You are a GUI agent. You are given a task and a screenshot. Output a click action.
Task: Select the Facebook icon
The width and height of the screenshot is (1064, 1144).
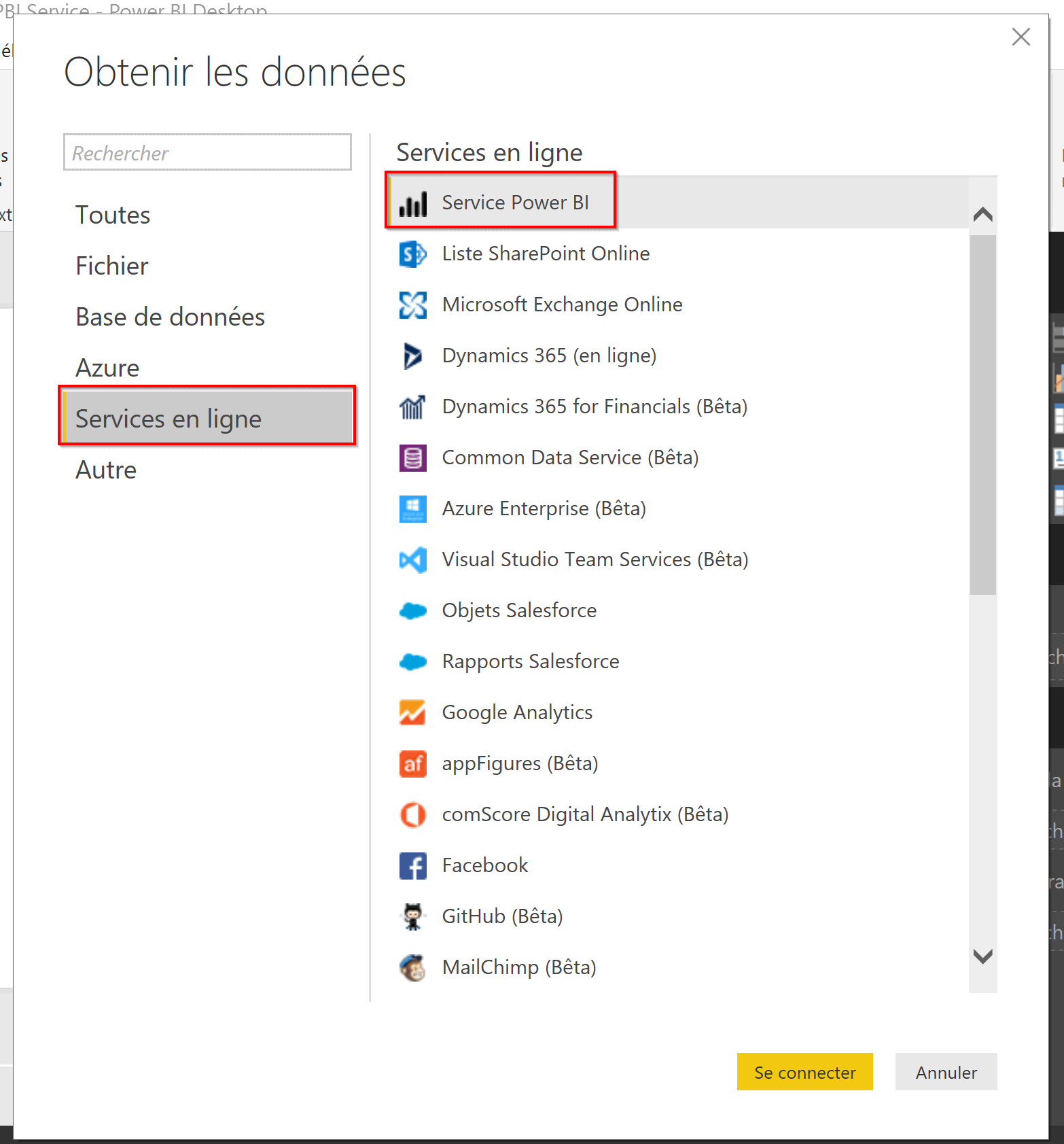[x=412, y=865]
